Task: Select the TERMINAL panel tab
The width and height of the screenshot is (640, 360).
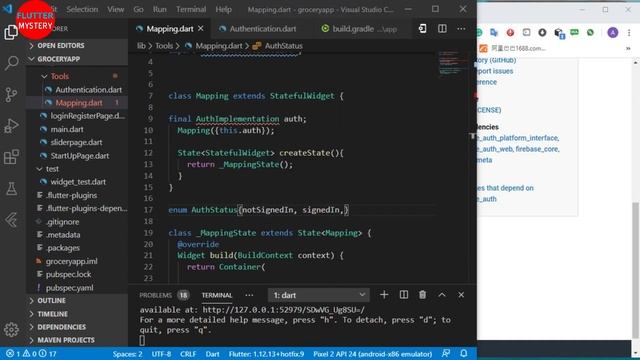Action: (x=217, y=295)
